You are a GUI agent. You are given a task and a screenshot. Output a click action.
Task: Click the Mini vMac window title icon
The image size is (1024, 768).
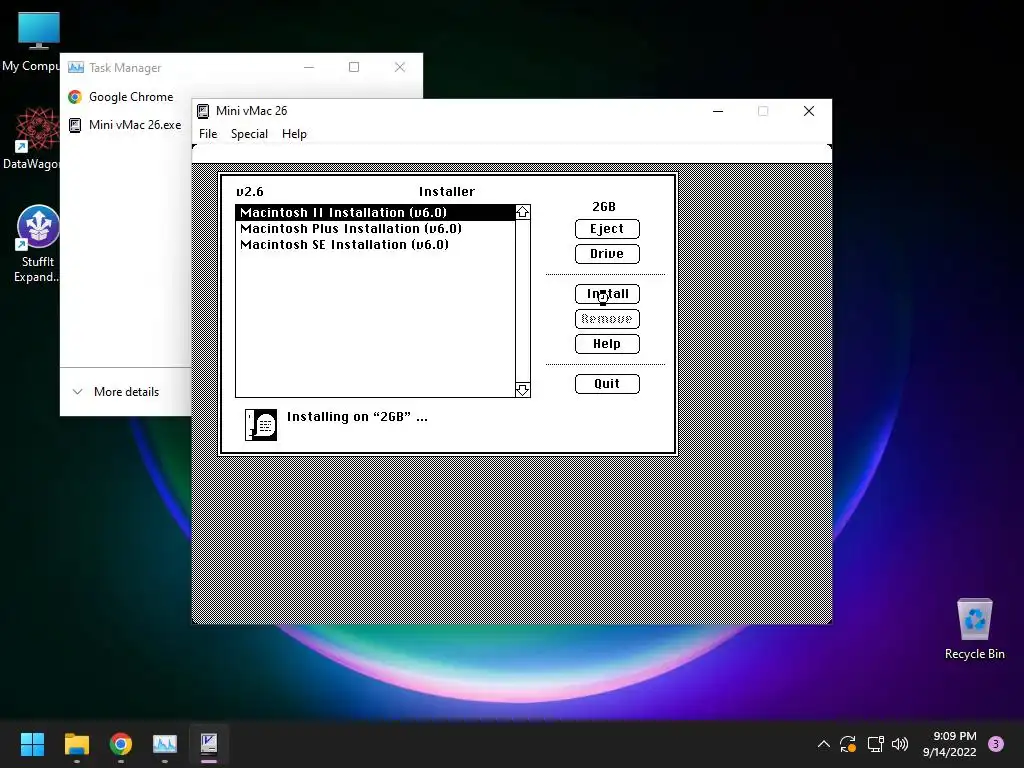(x=203, y=111)
